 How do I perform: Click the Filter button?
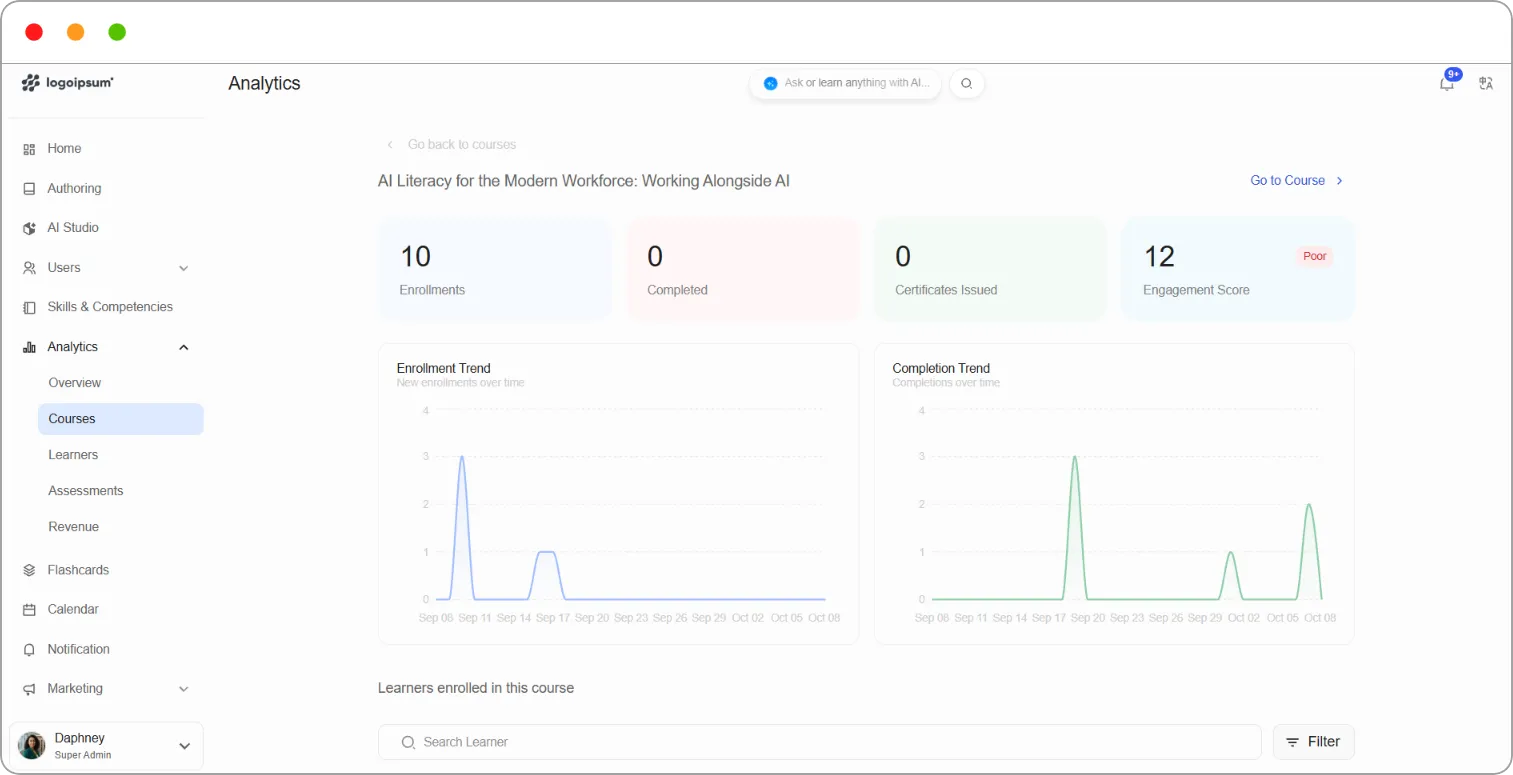1313,742
